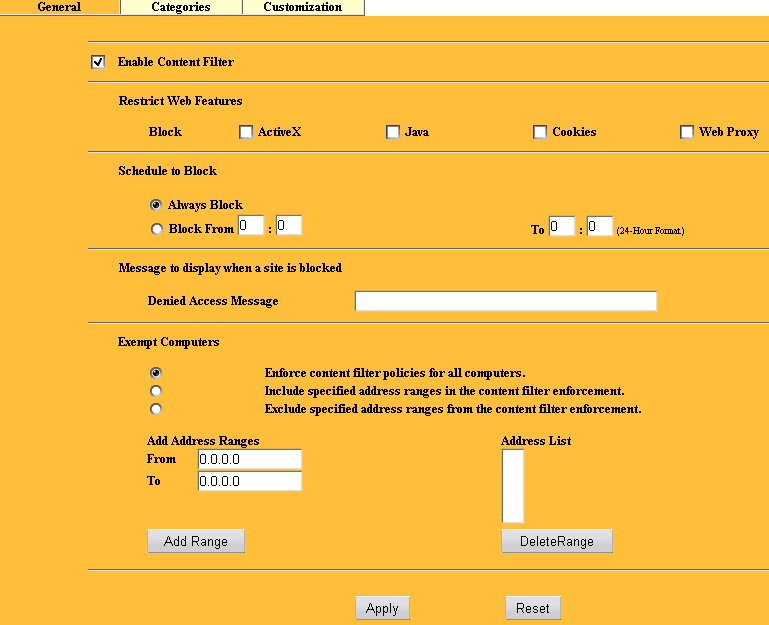Select include specified address ranges option

tap(156, 391)
